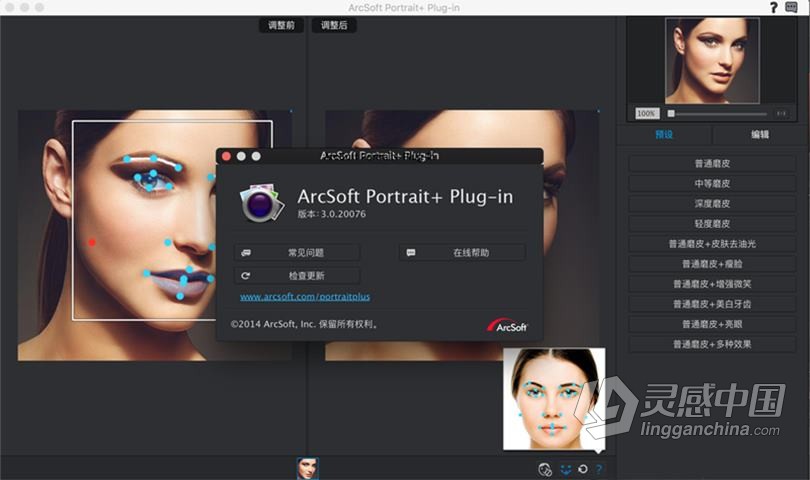Screen dimensions: 810x480
Task: Click the red cheek key point
Action: click(92, 242)
